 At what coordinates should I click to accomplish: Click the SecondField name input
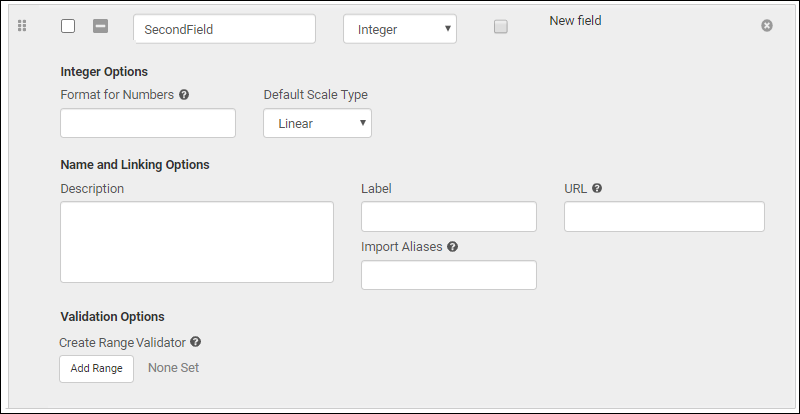click(224, 29)
